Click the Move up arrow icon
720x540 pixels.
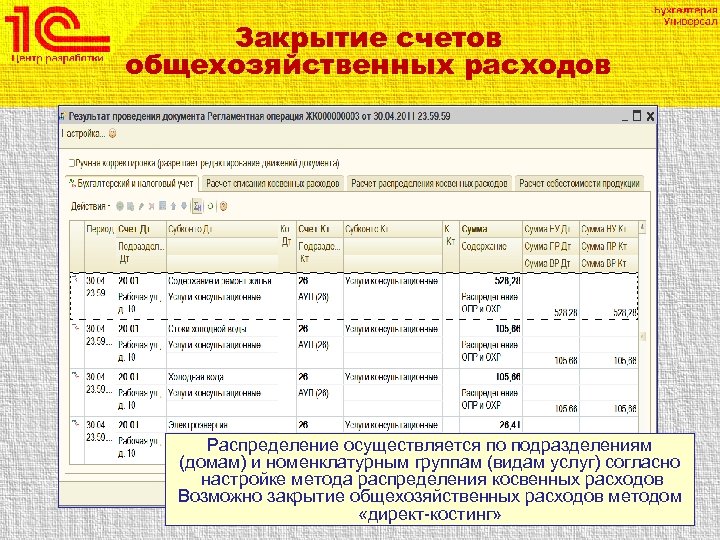click(173, 206)
